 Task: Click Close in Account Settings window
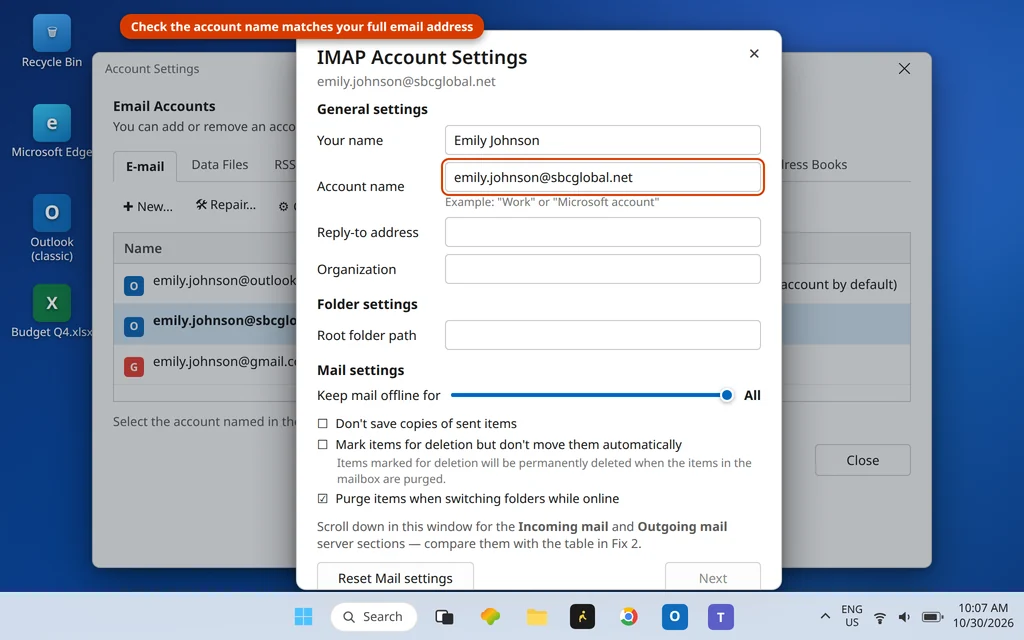[x=863, y=460]
